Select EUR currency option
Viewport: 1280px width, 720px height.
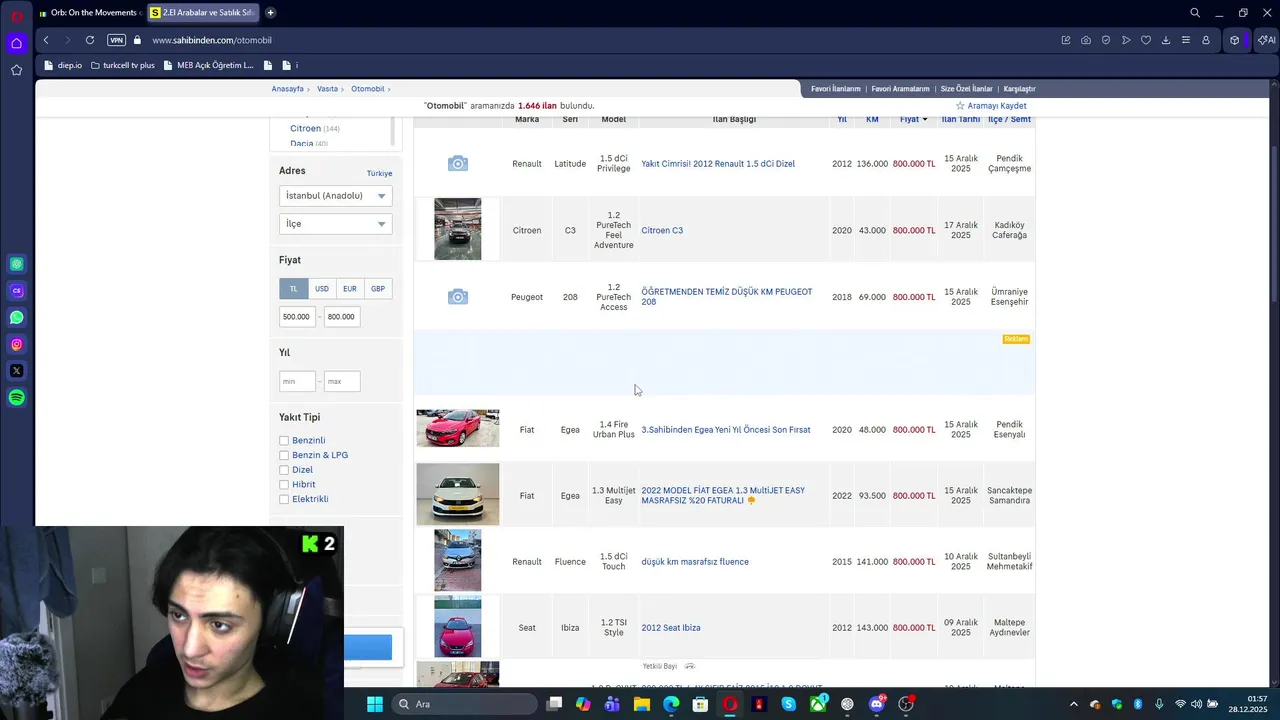350,289
